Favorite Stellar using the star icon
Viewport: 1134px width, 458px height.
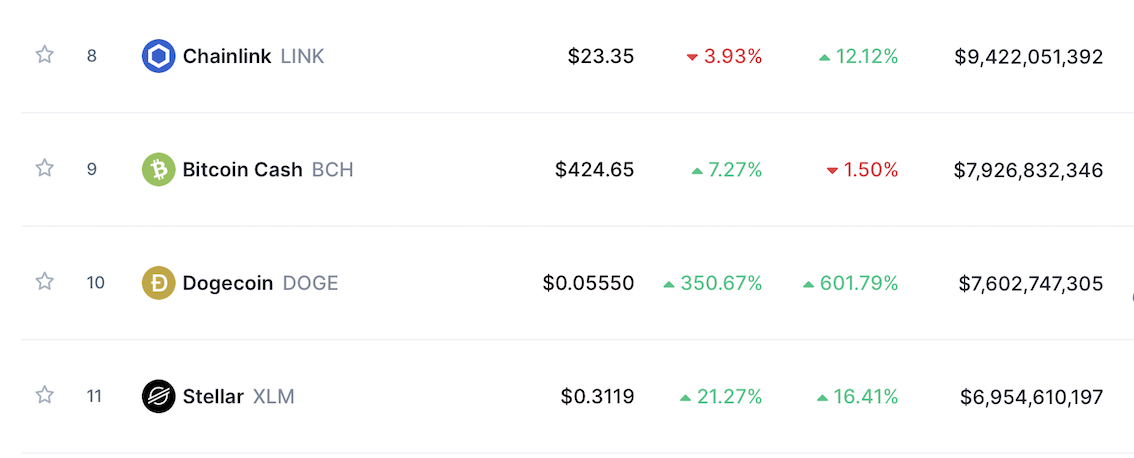(x=45, y=395)
